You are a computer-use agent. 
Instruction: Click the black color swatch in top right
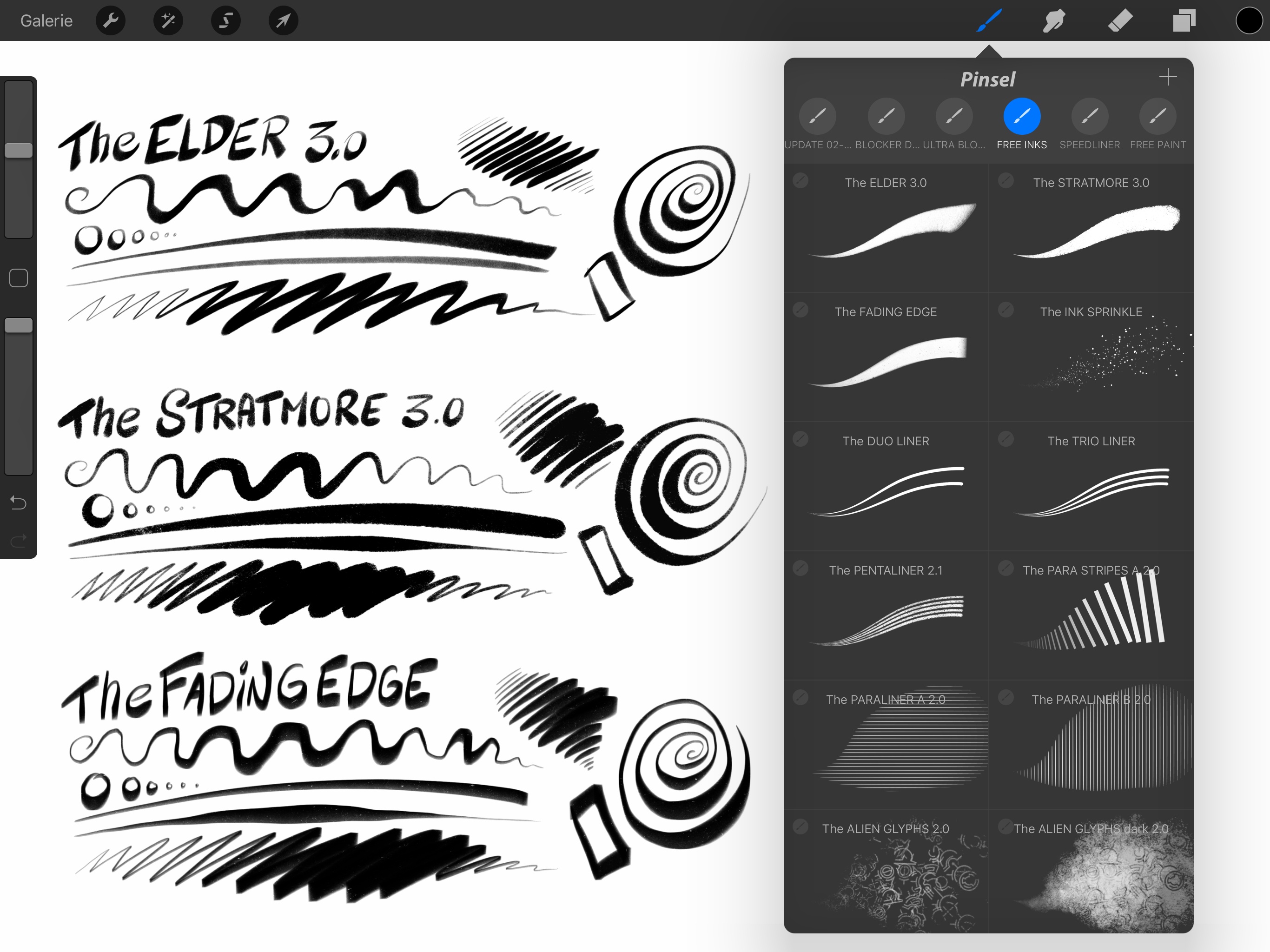pos(1249,20)
